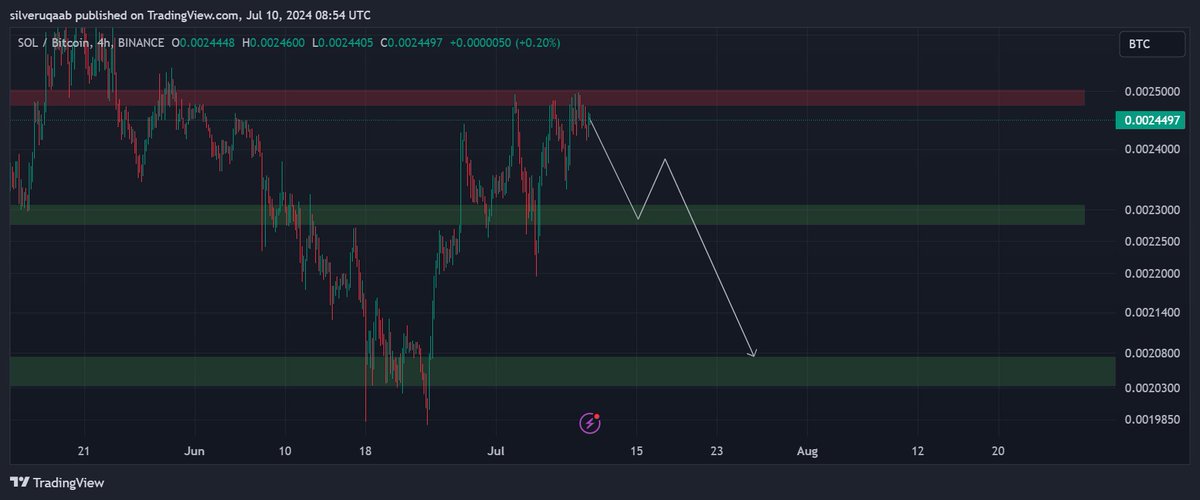Click the 0.0023000 price axis label
This screenshot has width=1200, height=500.
click(1151, 210)
